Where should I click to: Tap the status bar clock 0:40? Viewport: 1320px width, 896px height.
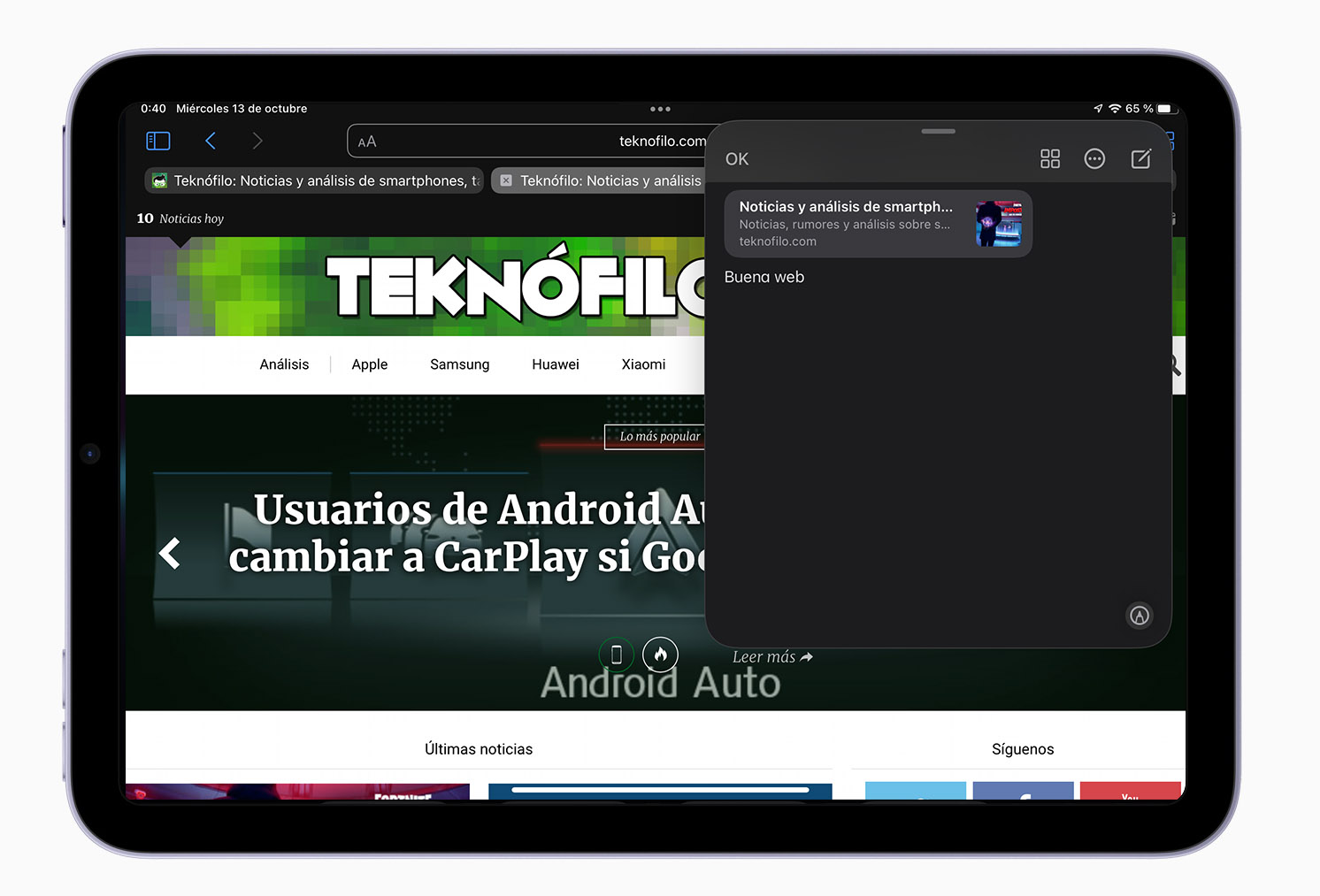coord(153,109)
